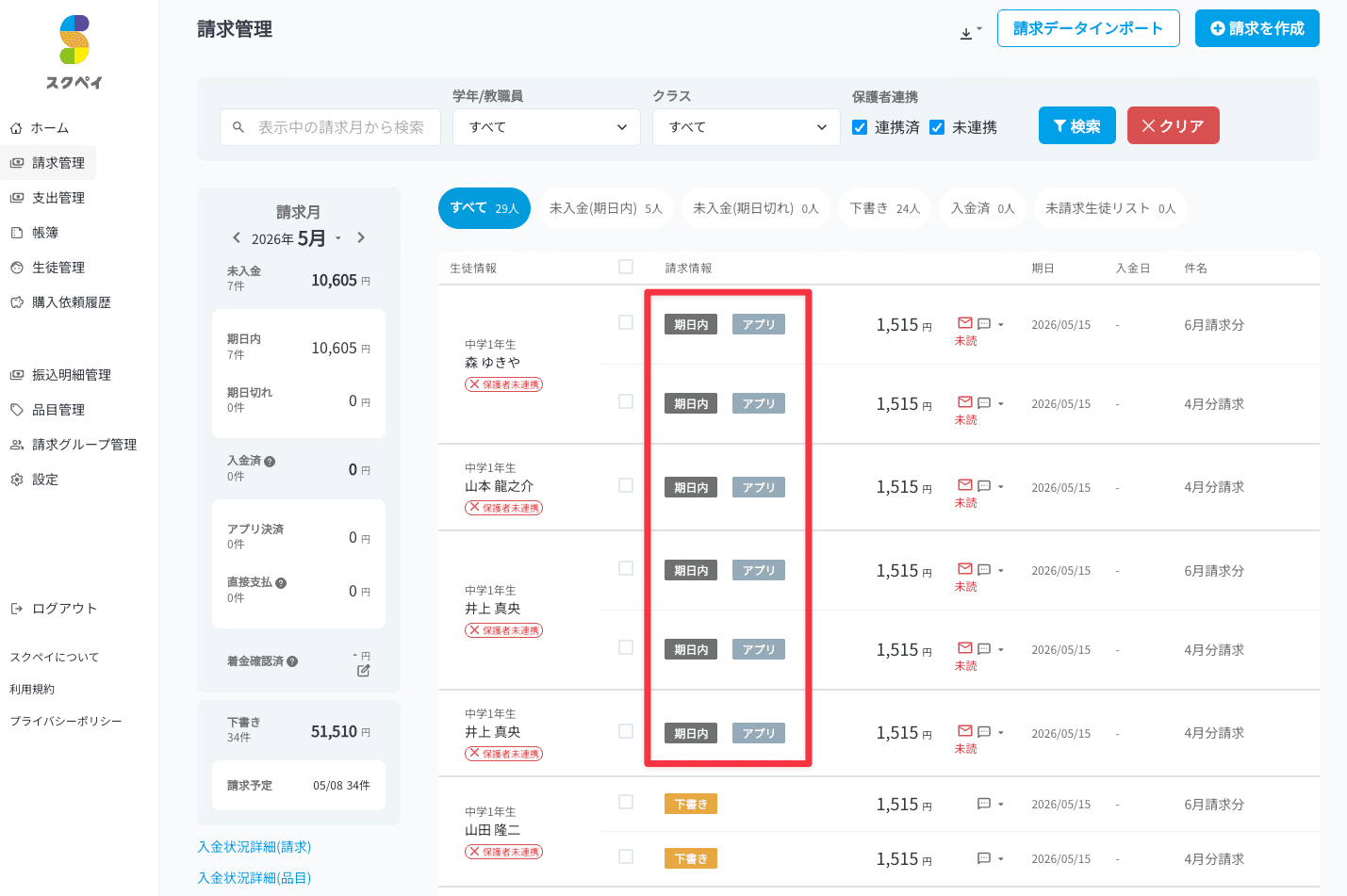Open the 学年/教職員 dropdown

547,127
